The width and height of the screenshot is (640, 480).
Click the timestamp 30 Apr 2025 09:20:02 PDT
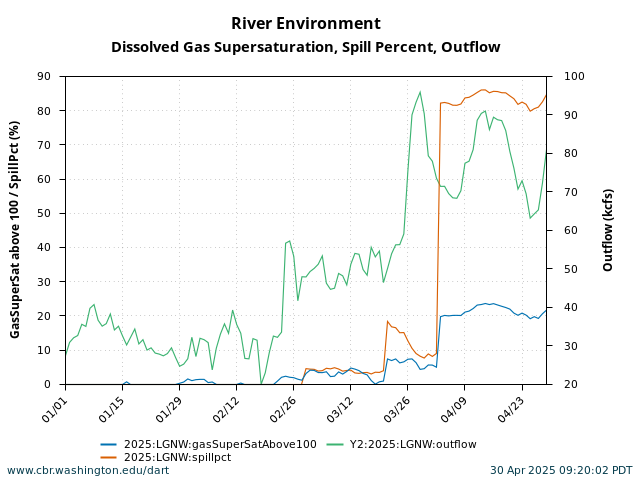click(x=561, y=471)
